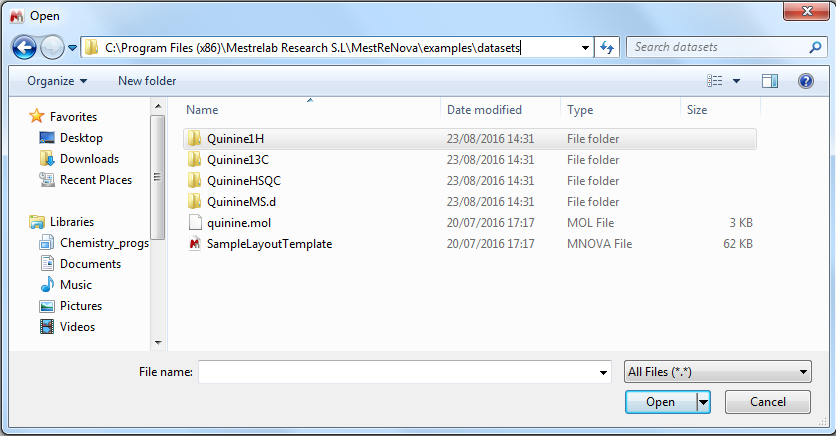Open the Organize menu
Viewport: 836px width, 436px height.
(57, 81)
